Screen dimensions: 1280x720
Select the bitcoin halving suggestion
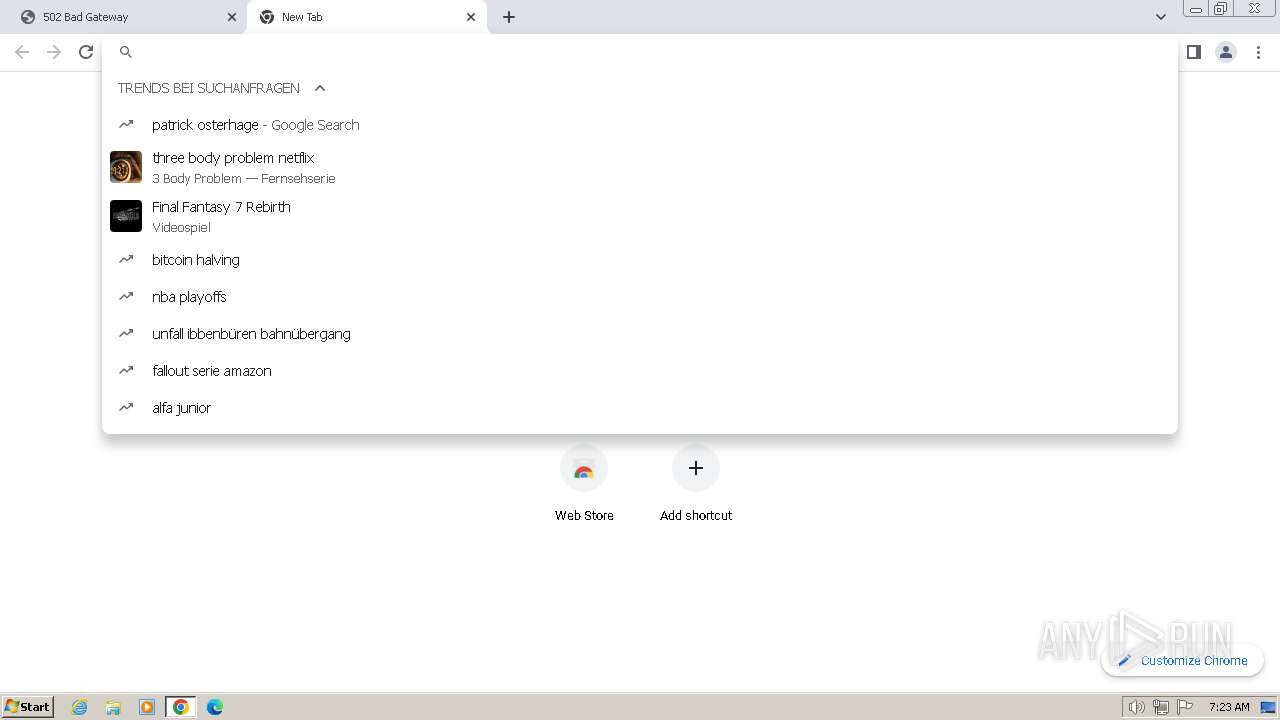tap(640, 260)
